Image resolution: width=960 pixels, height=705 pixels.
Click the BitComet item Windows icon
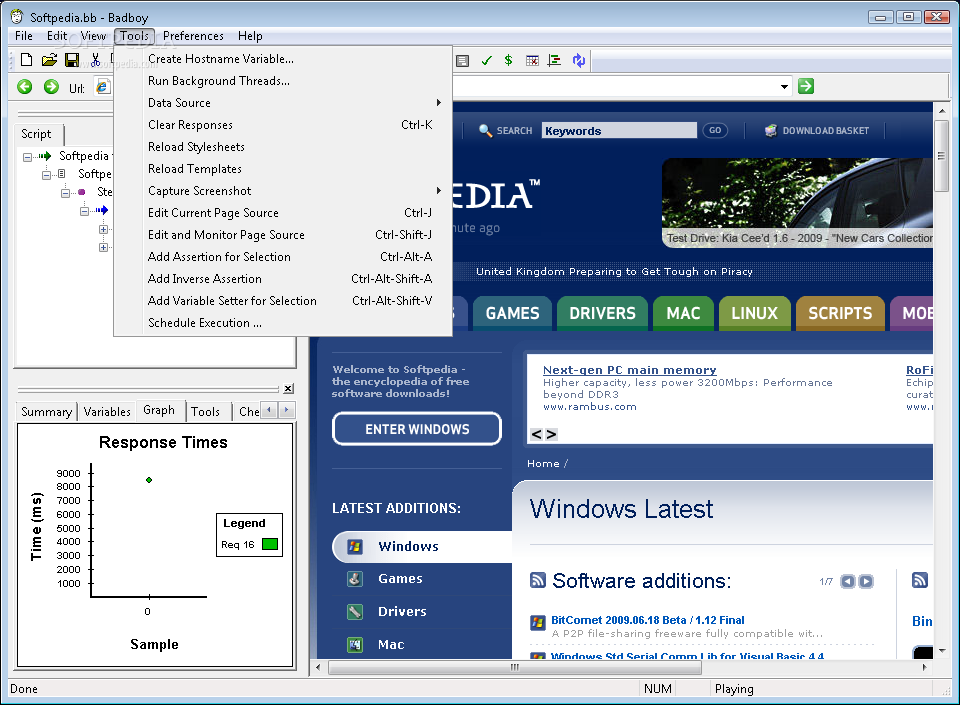[538, 622]
